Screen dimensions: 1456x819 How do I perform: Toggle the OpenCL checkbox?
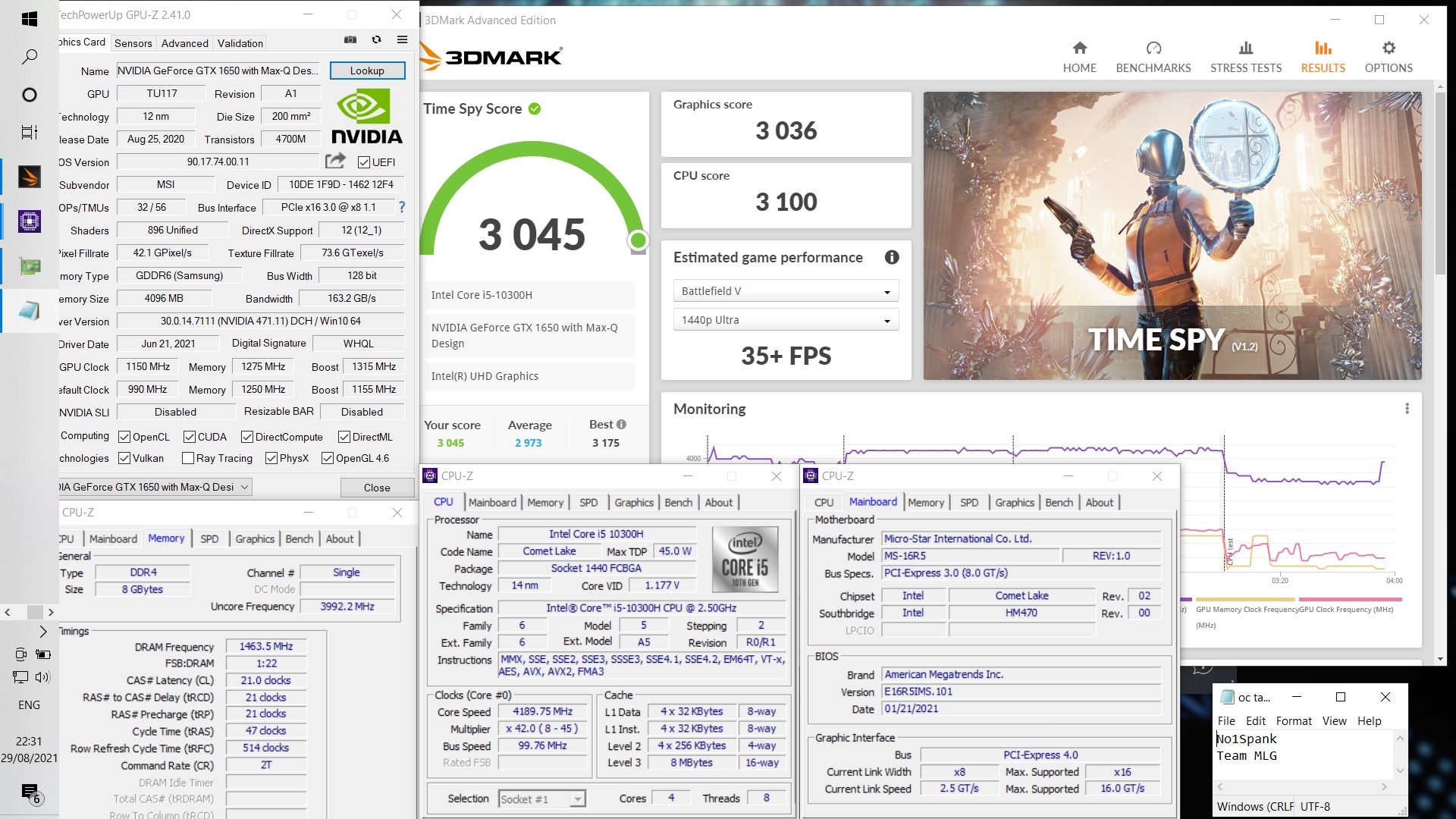coord(124,437)
